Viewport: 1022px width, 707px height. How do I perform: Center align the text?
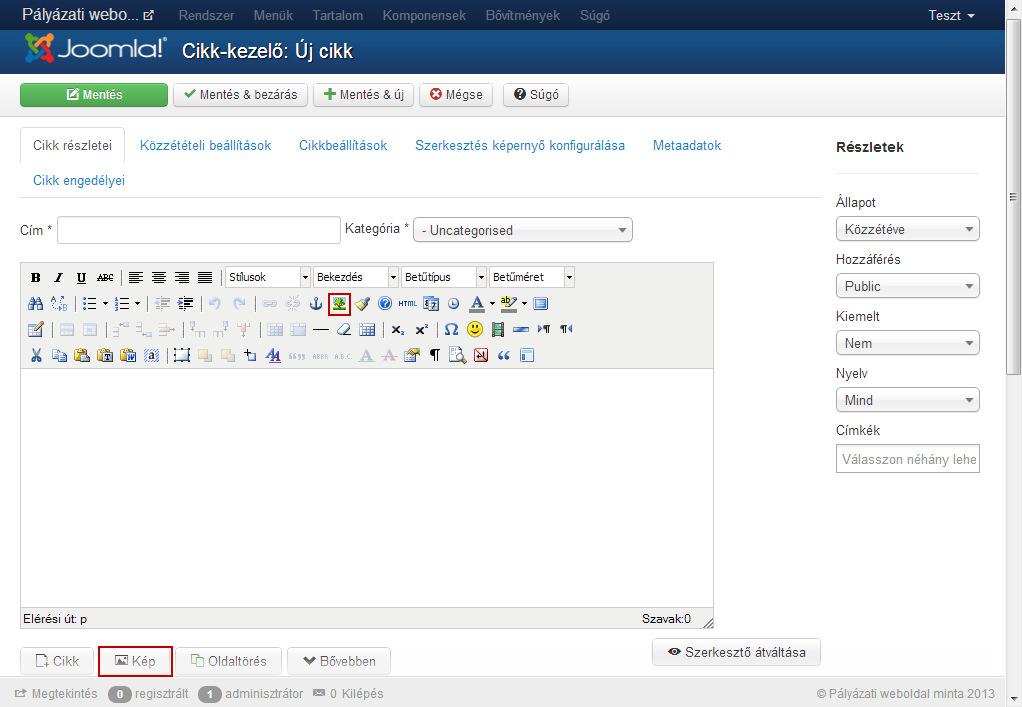click(x=158, y=278)
